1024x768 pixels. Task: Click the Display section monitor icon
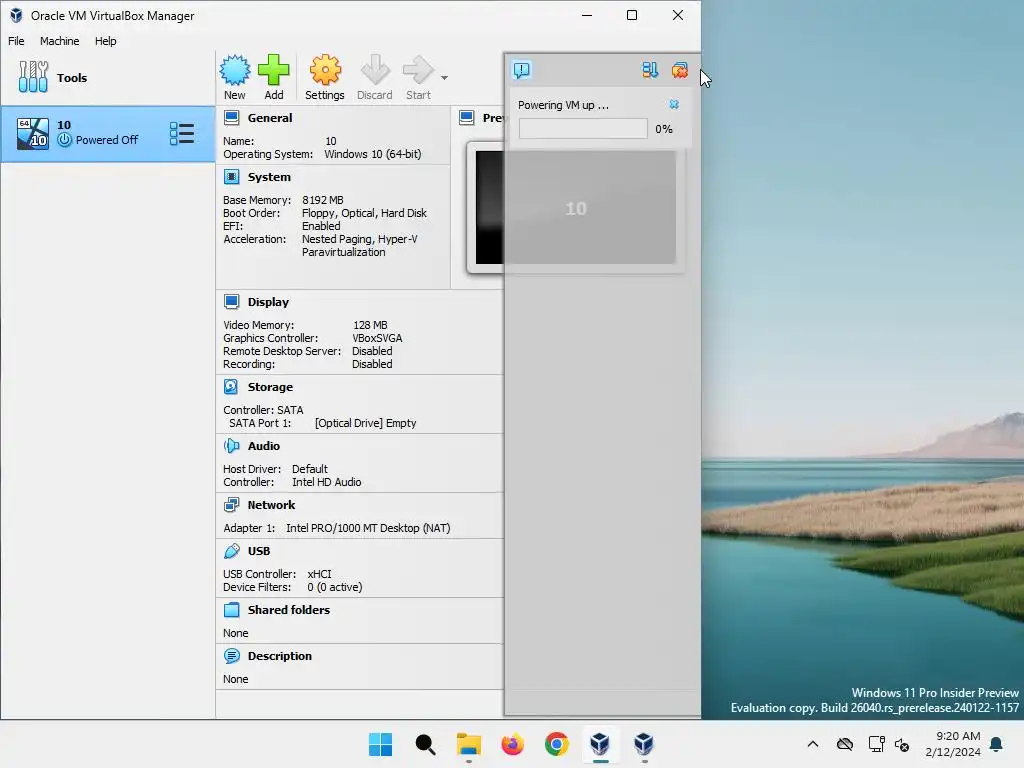tap(231, 302)
